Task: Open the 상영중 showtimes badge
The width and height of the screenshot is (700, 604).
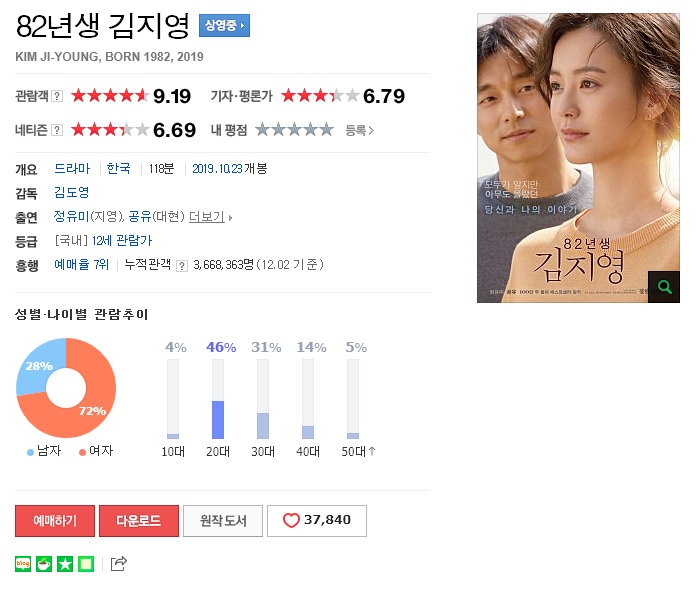Action: (224, 25)
